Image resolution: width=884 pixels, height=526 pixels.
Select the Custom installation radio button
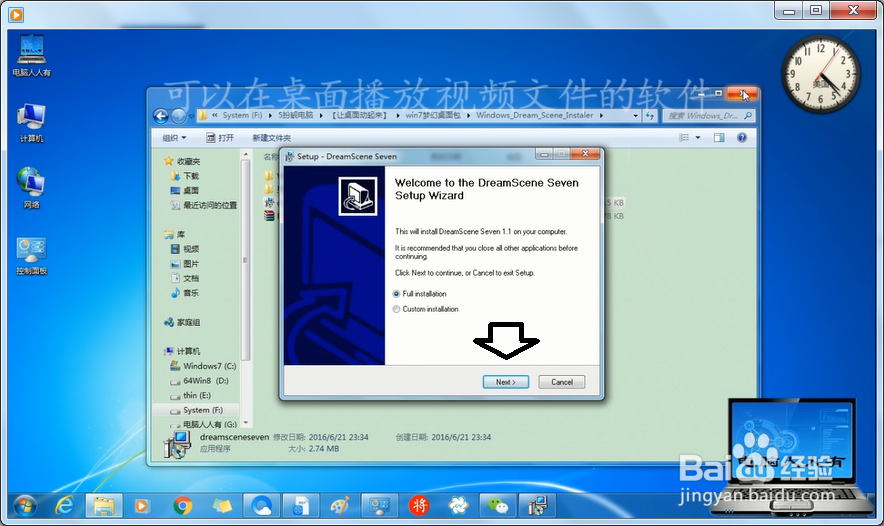click(x=396, y=309)
